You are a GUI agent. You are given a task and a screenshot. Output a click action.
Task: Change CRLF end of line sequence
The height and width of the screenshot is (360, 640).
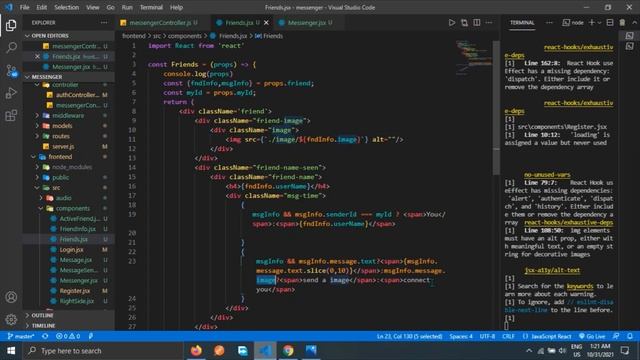pyautogui.click(x=508, y=336)
